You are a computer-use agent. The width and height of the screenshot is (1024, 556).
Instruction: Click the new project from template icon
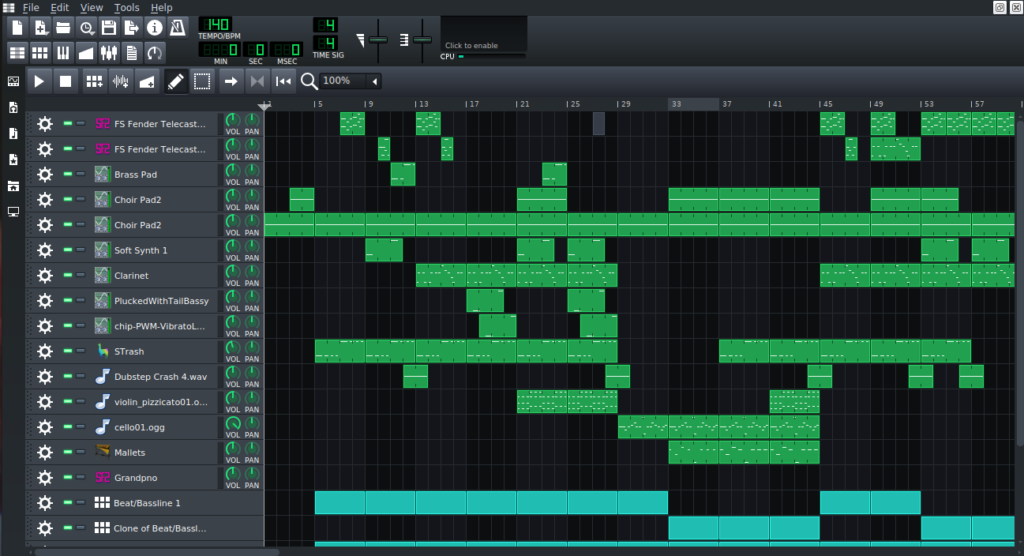[x=40, y=27]
